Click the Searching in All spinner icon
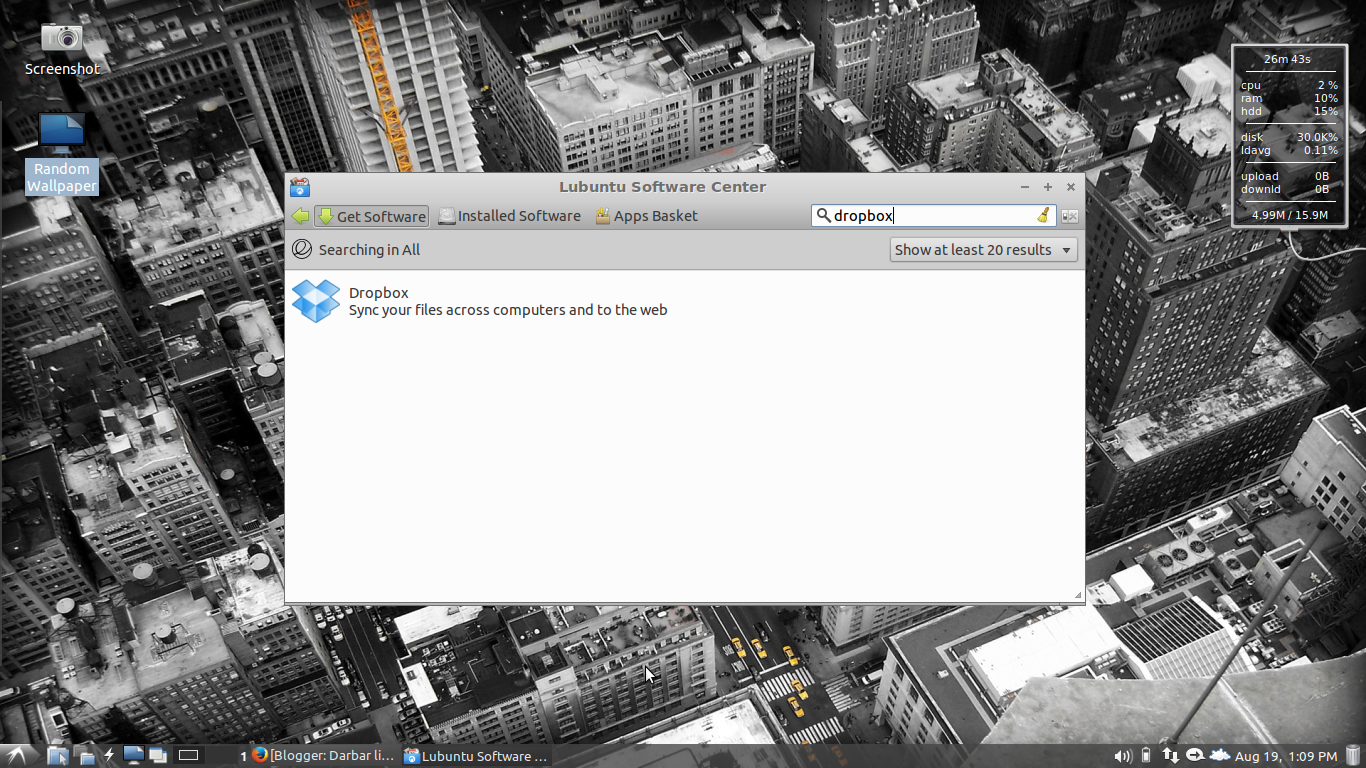1366x768 pixels. coord(302,249)
